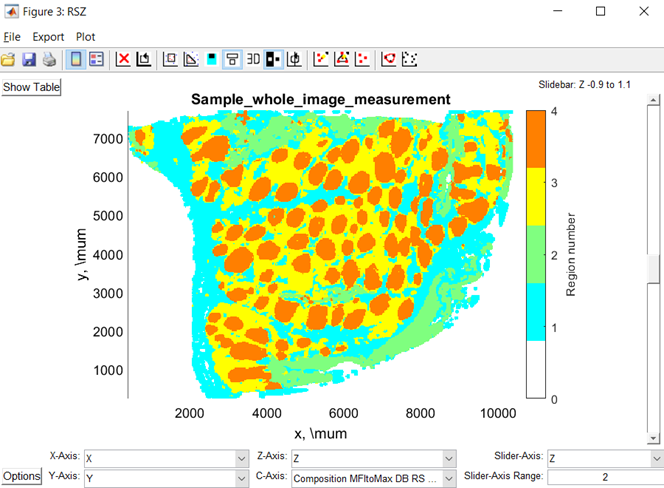Toggle the black and white marker icon
Viewport: 664px width, 488px height.
[274, 59]
